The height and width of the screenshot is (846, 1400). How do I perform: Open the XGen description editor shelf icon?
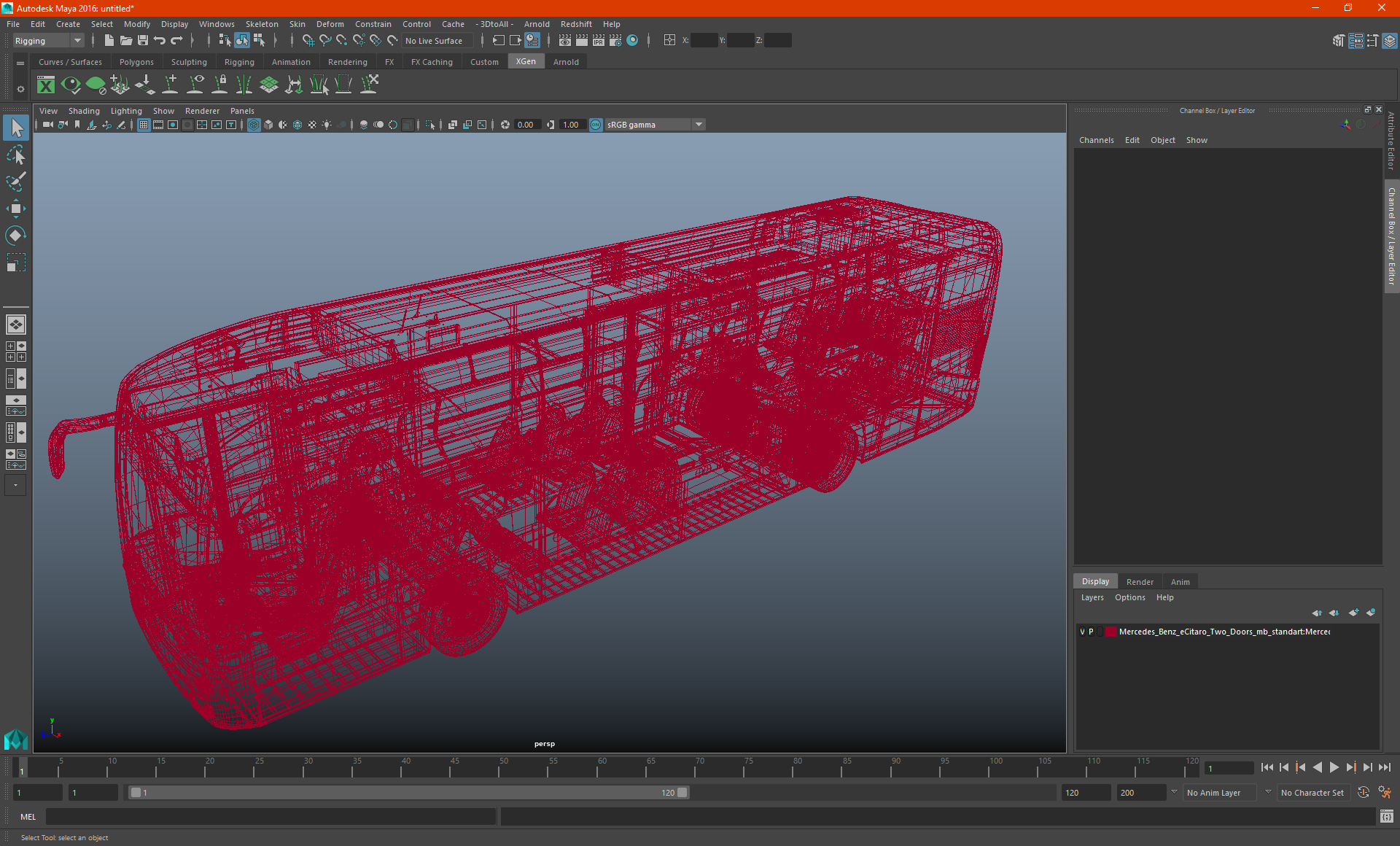tap(46, 85)
